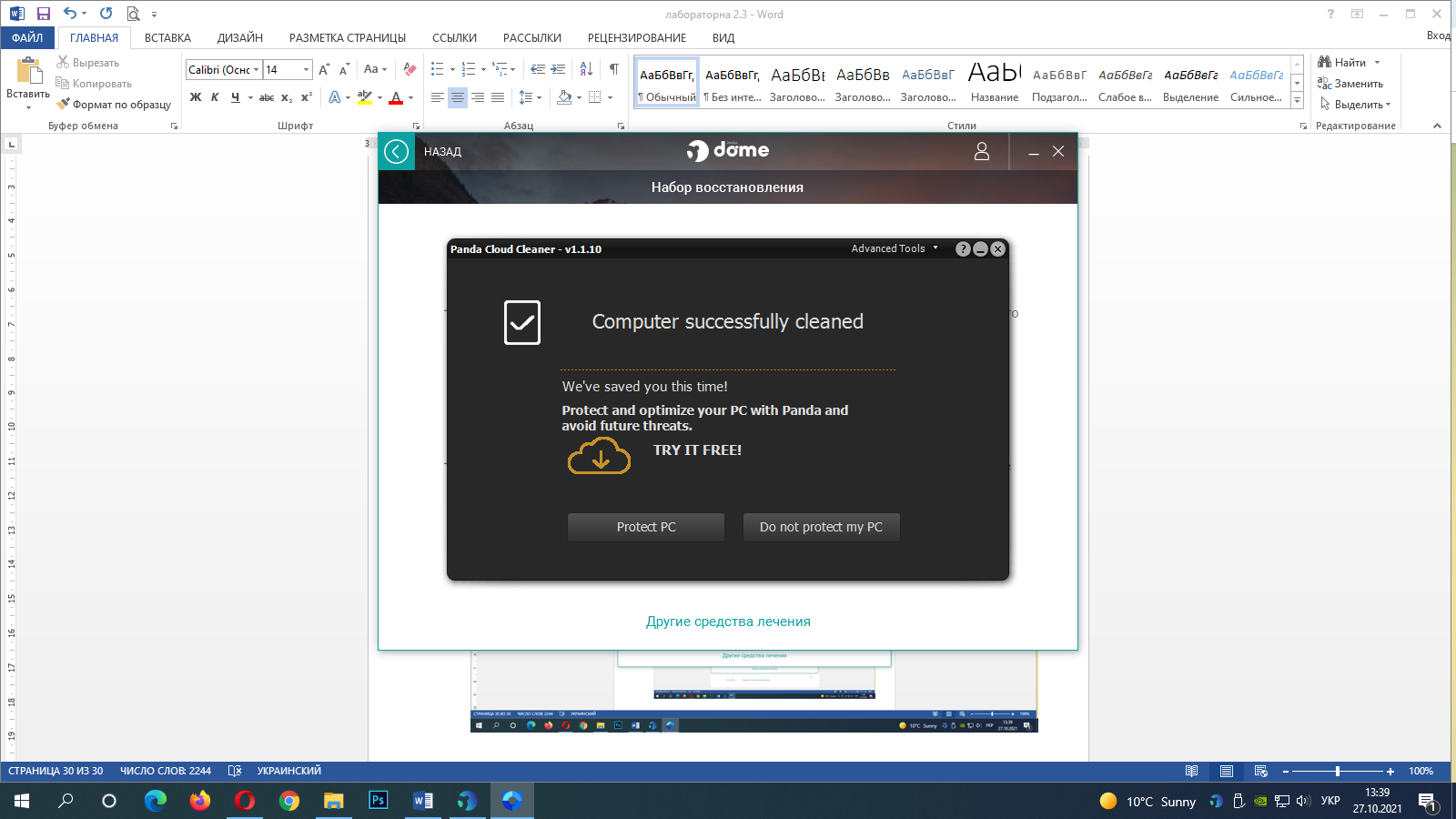Open the Advanced Tools dropdown in Cloud Cleaner
This screenshot has width=1456, height=819.
(x=895, y=248)
